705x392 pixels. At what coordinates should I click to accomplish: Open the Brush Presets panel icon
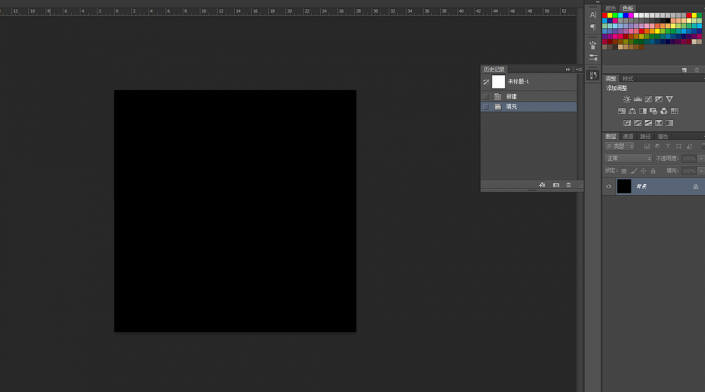click(593, 45)
